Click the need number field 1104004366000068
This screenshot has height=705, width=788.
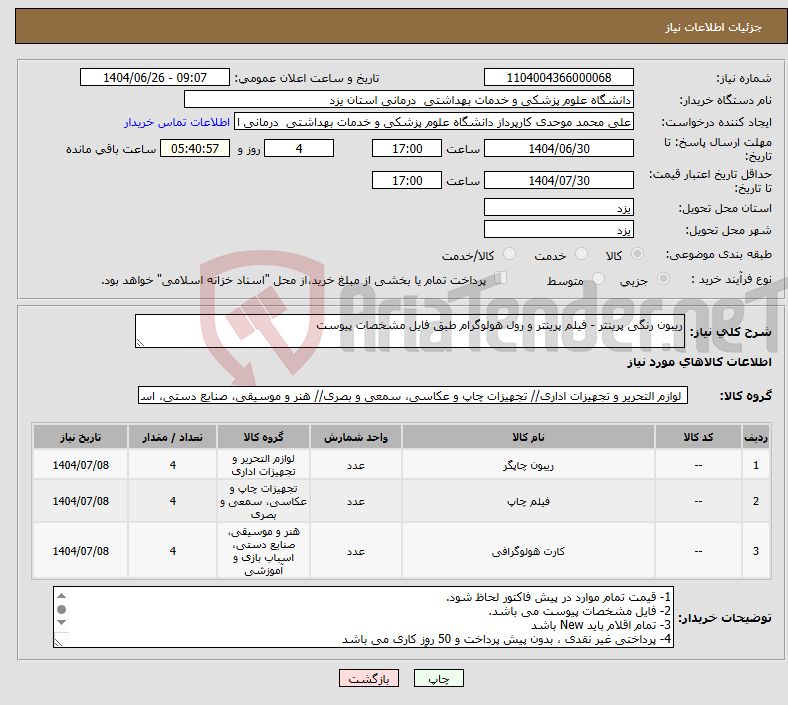coord(558,78)
